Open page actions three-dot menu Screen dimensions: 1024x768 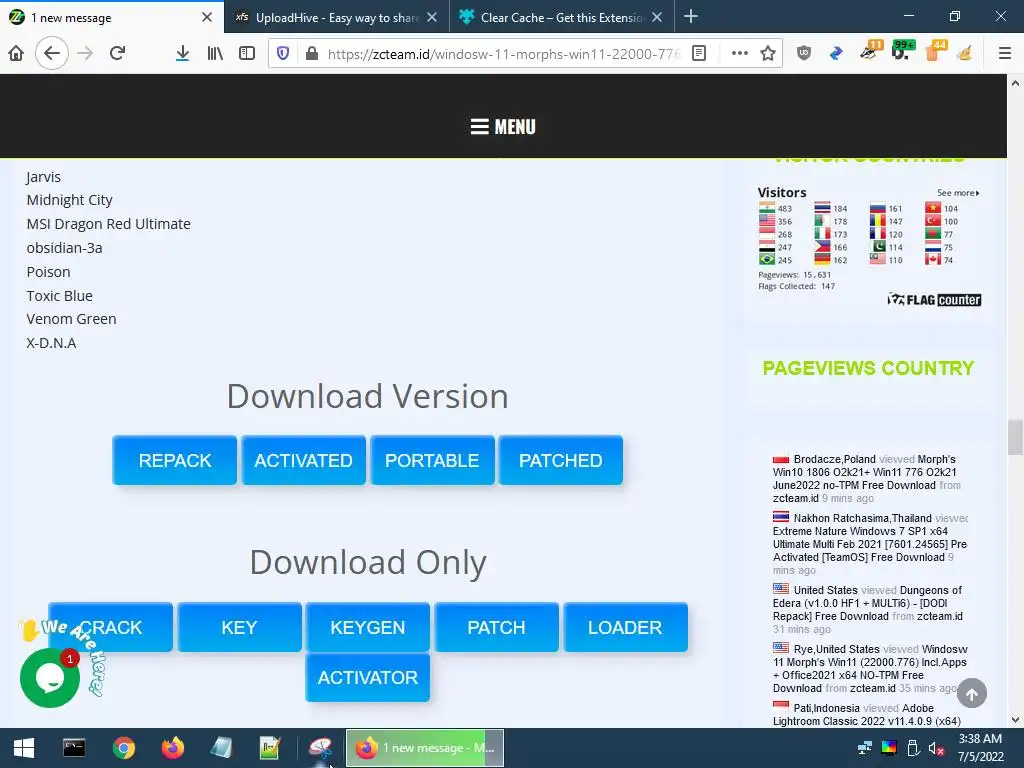[x=739, y=54]
